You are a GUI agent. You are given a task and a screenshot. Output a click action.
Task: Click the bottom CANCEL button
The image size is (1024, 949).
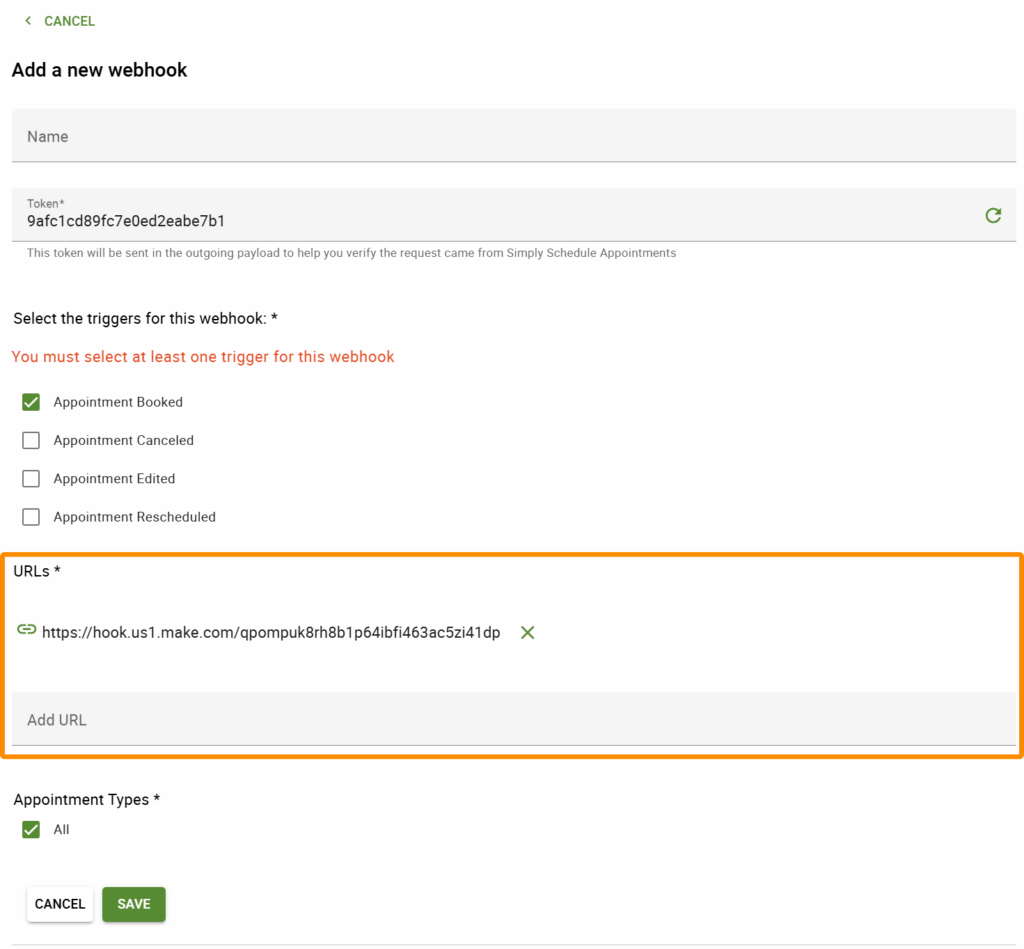click(59, 903)
